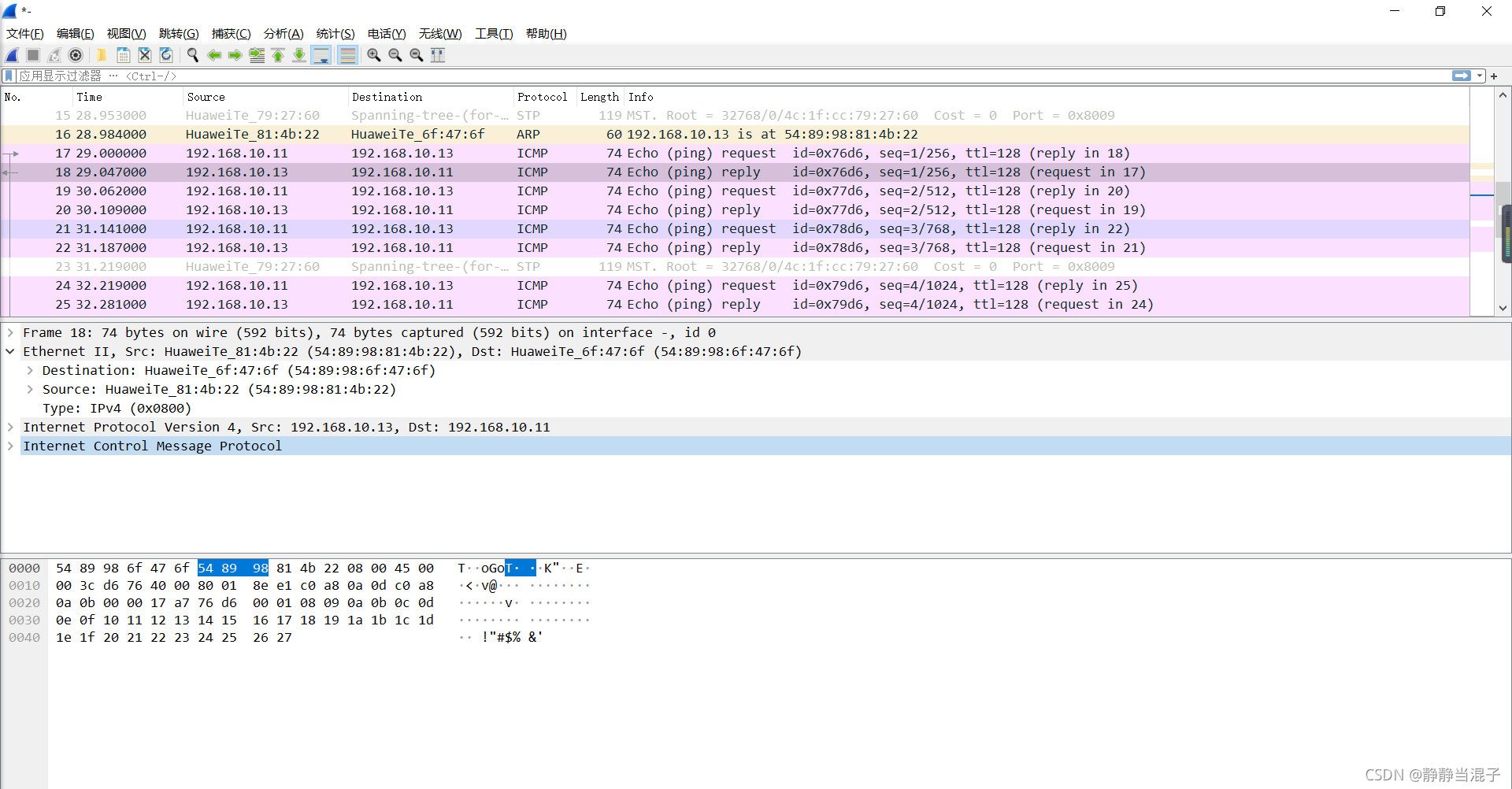Sort by the No. column header

[x=36, y=97]
